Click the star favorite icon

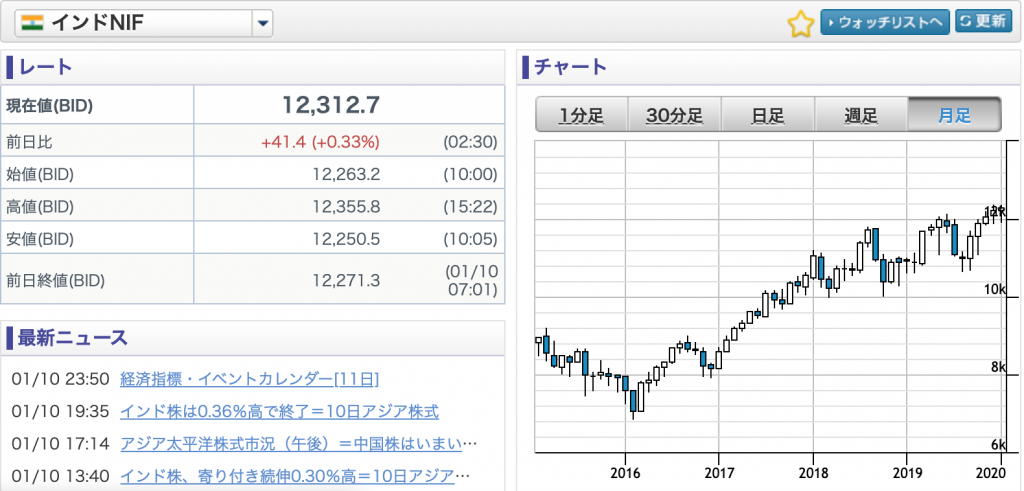[800, 24]
